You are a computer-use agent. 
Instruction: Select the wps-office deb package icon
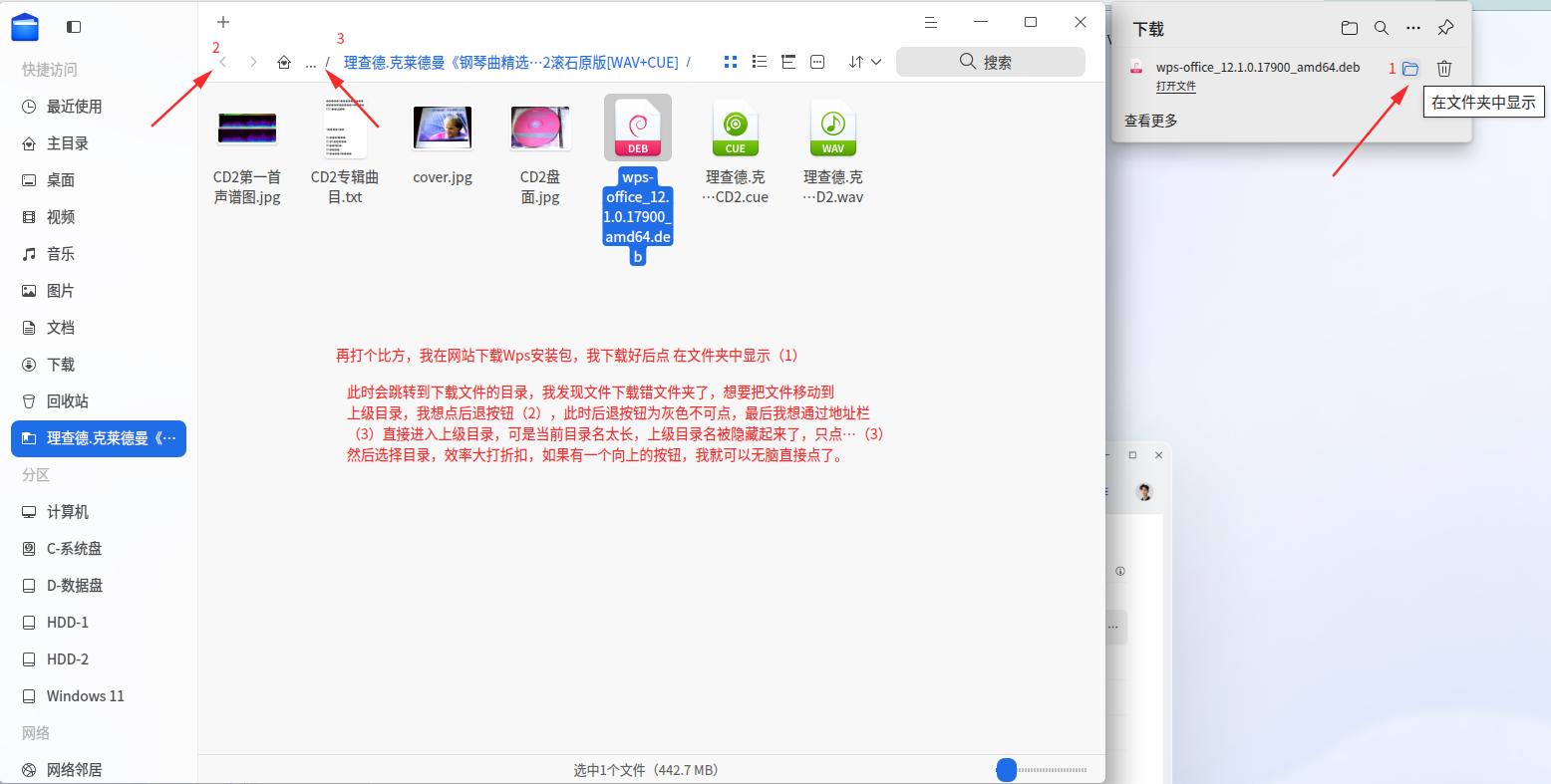[x=638, y=128]
